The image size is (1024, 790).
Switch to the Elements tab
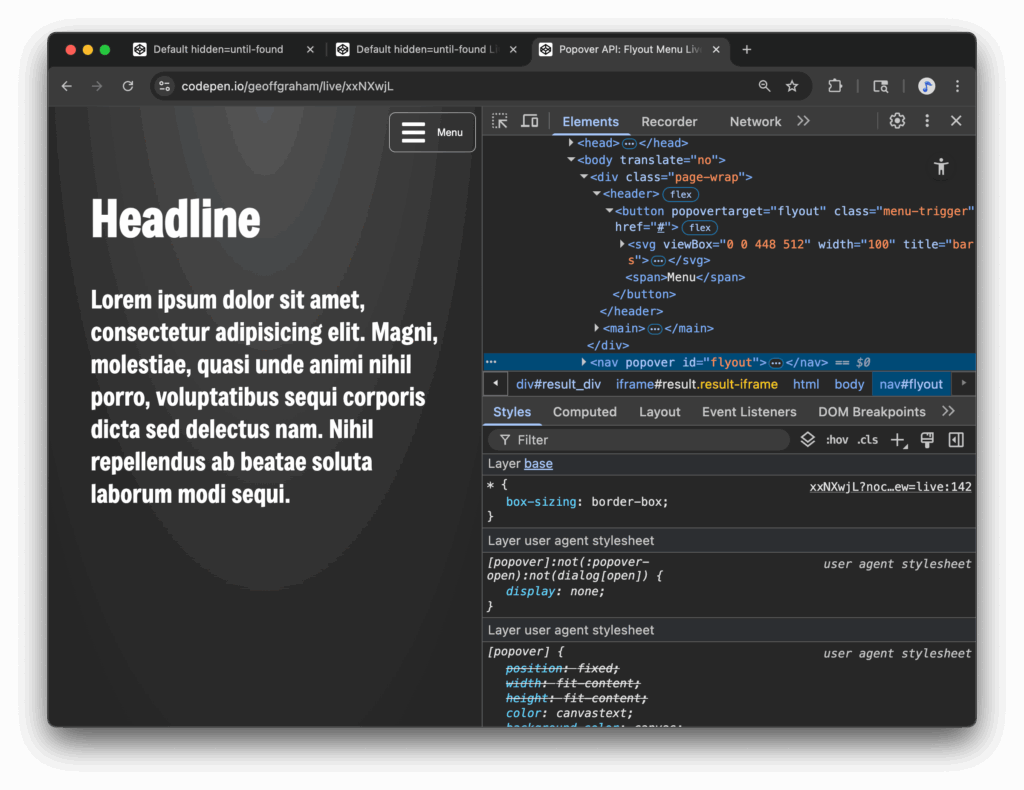[x=590, y=121]
